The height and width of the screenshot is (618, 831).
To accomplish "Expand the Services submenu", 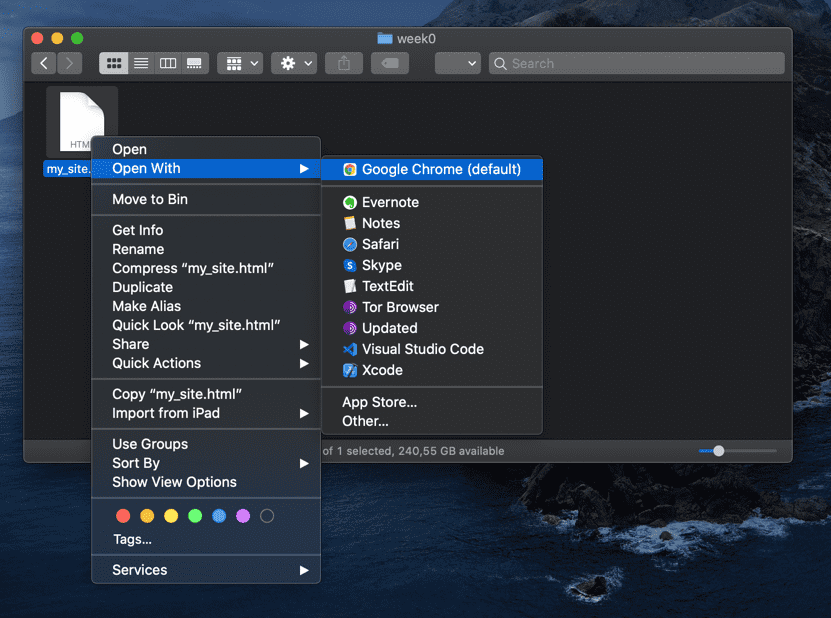I will tap(206, 570).
